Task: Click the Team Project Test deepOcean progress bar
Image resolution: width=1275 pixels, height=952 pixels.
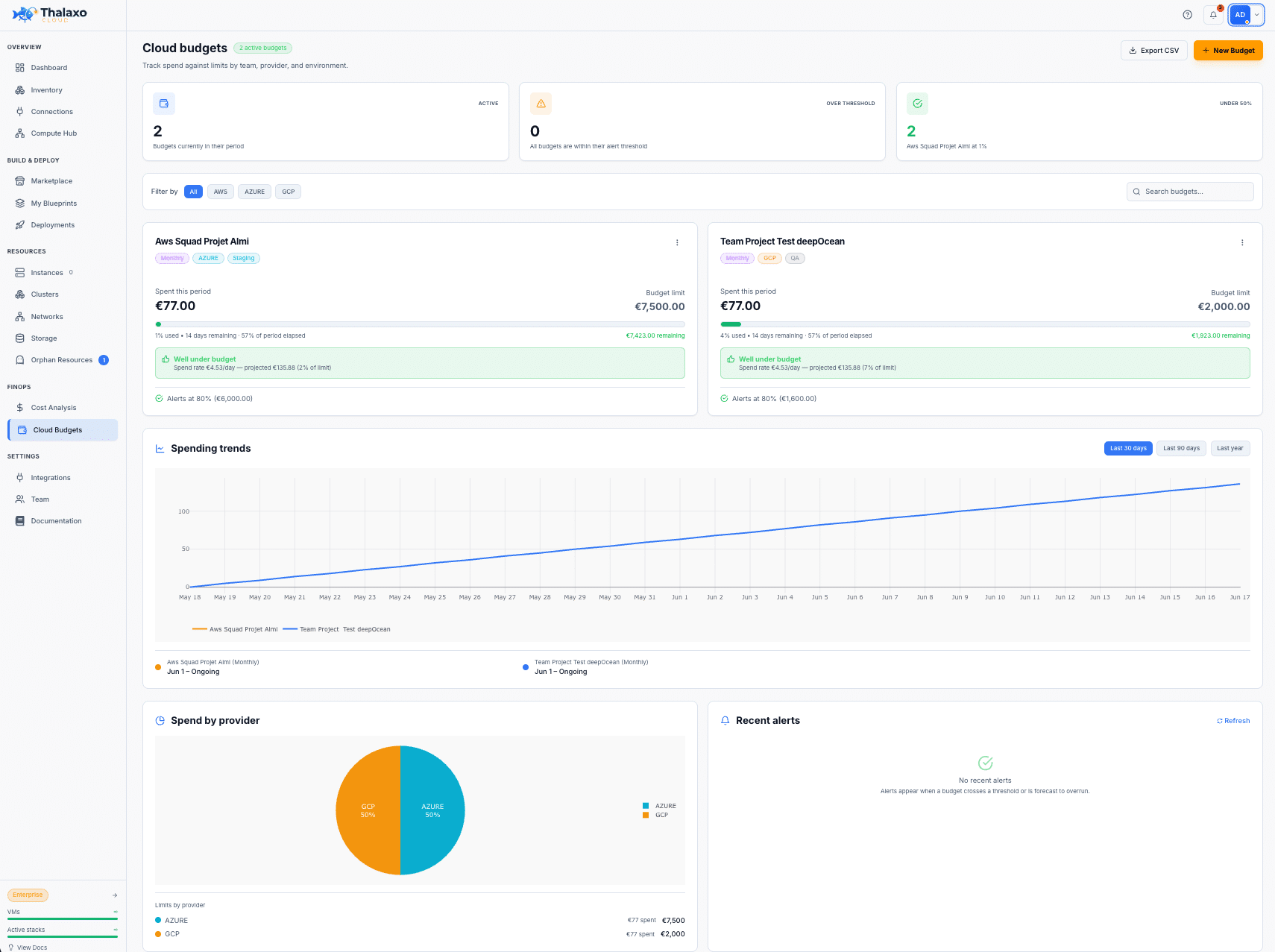Action: pyautogui.click(x=985, y=324)
